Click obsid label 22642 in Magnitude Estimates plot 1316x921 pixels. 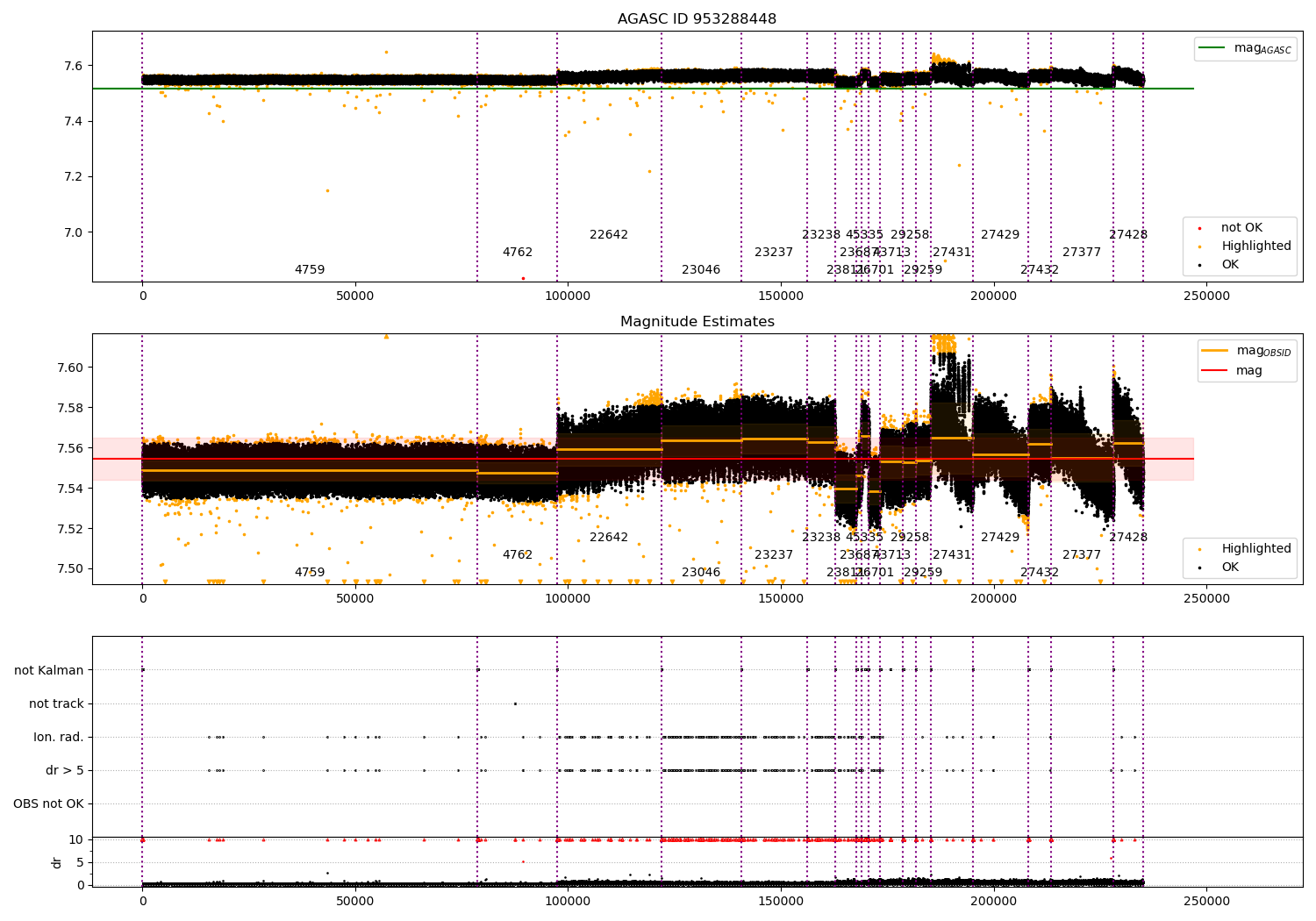609,538
